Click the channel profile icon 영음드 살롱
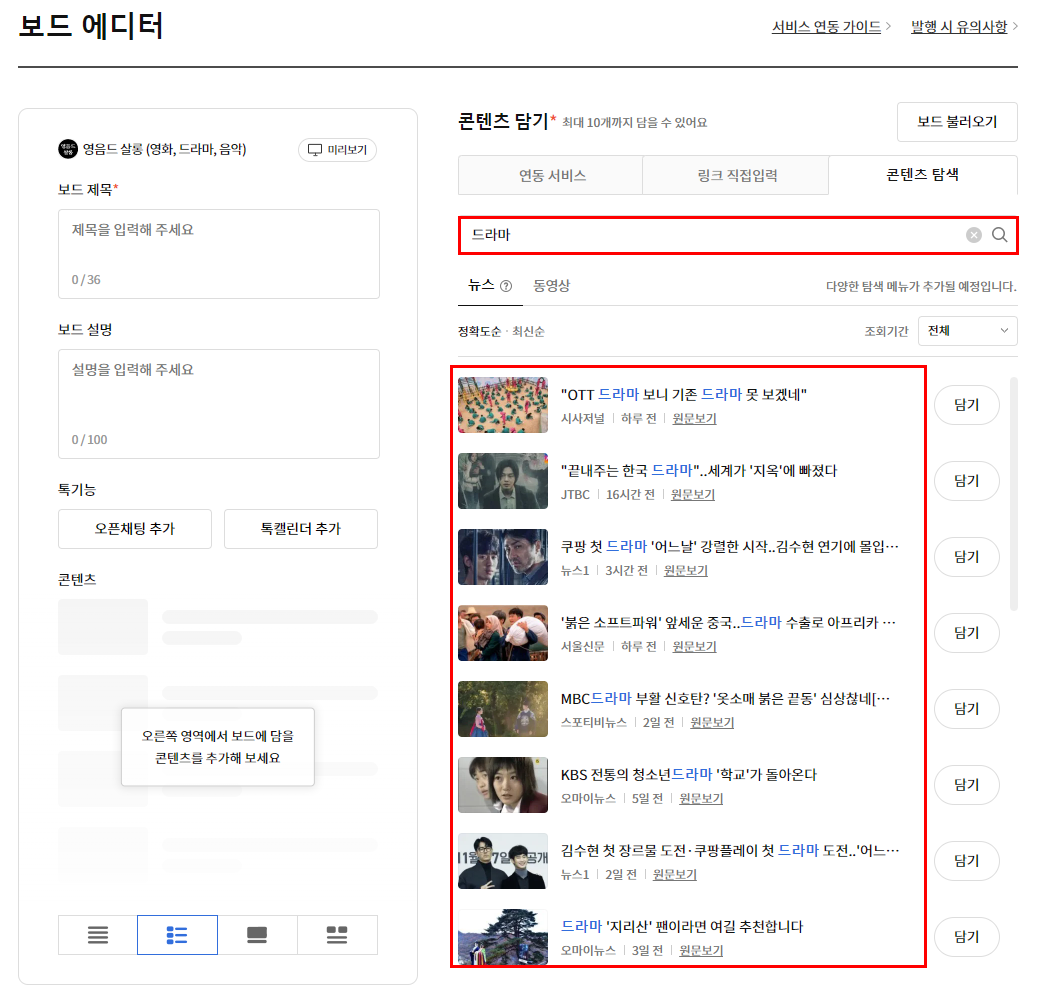Viewport: 1044px width, 999px height. pyautogui.click(x=68, y=149)
